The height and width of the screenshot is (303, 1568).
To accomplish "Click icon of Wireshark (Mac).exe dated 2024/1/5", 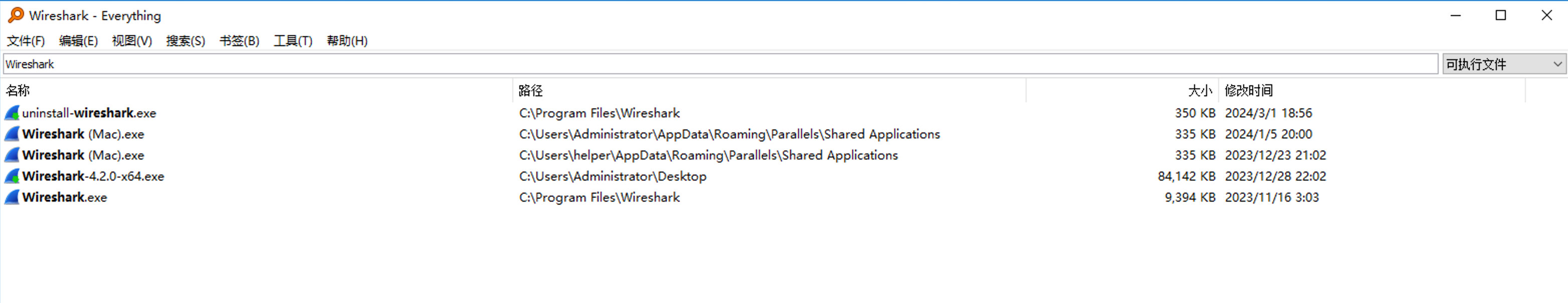I will click(x=12, y=134).
